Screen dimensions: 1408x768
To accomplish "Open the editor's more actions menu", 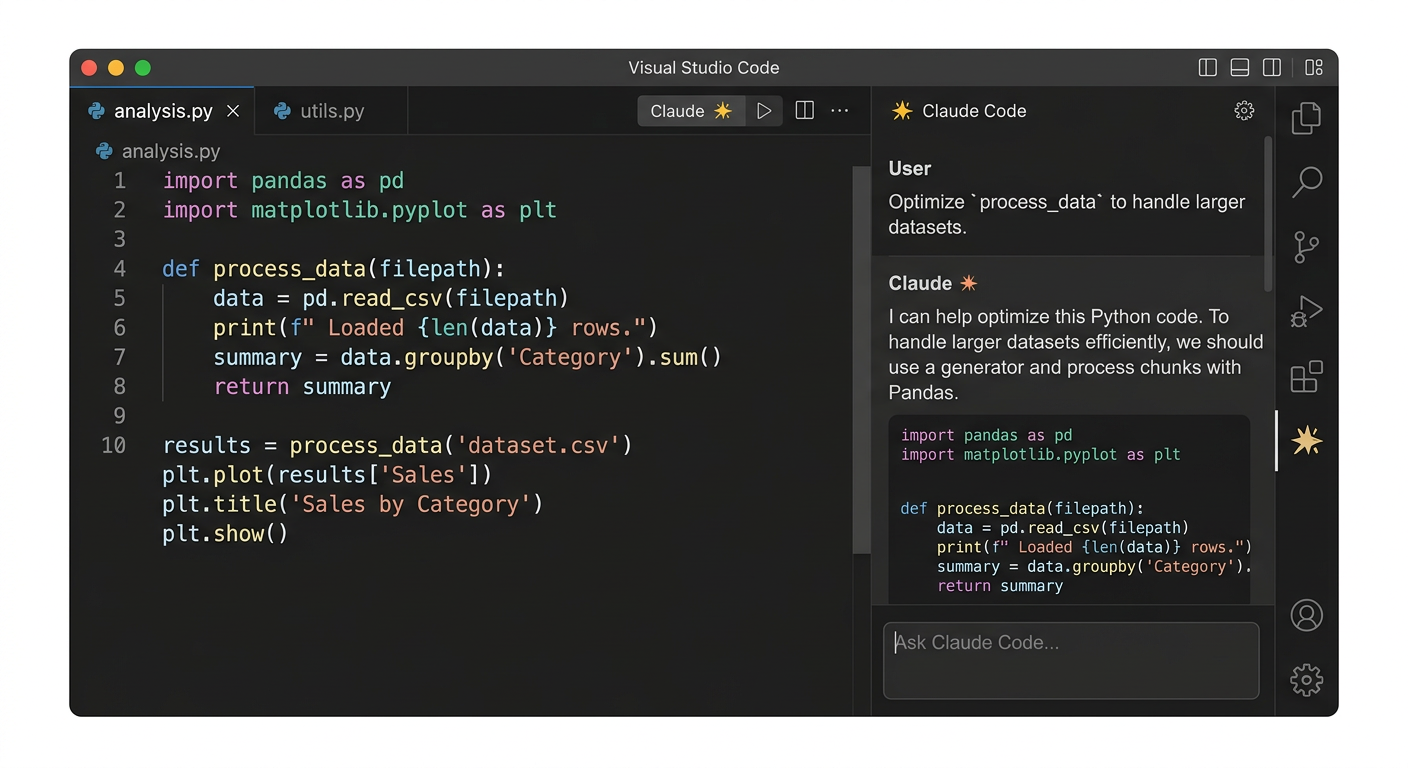I will coord(839,111).
